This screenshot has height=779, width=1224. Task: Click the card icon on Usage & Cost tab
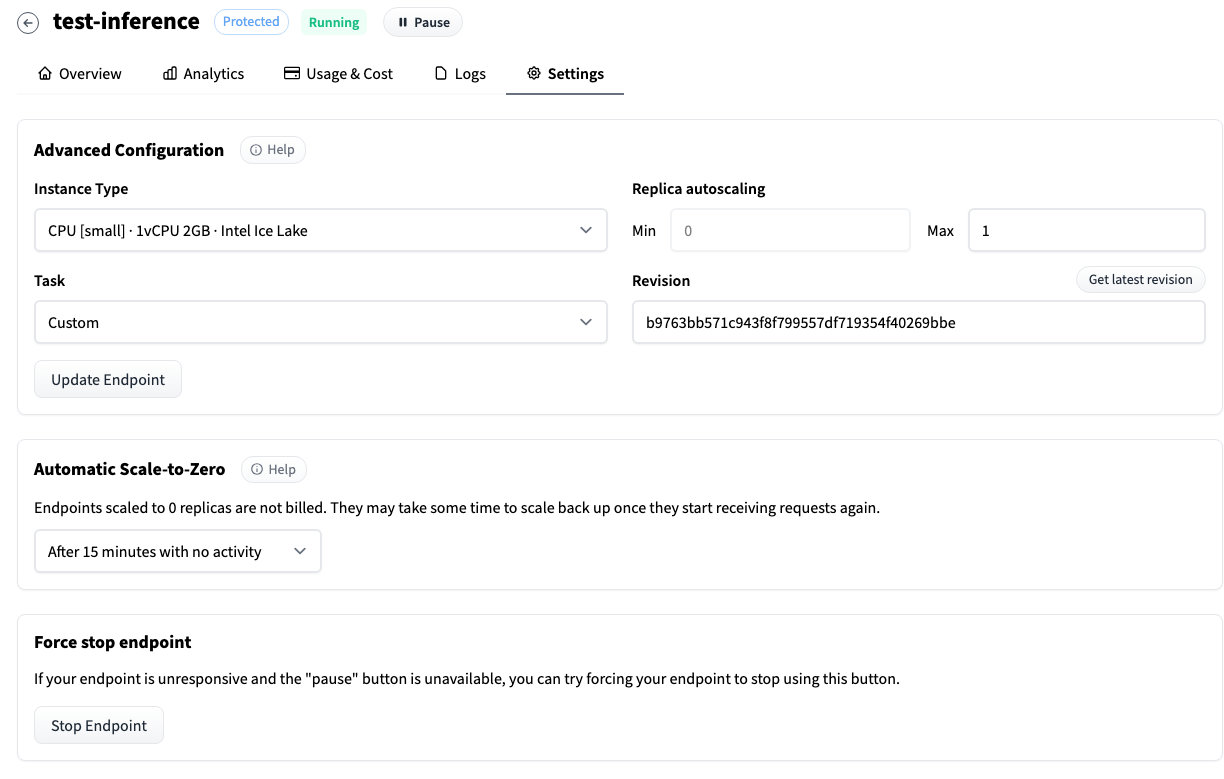coord(291,72)
